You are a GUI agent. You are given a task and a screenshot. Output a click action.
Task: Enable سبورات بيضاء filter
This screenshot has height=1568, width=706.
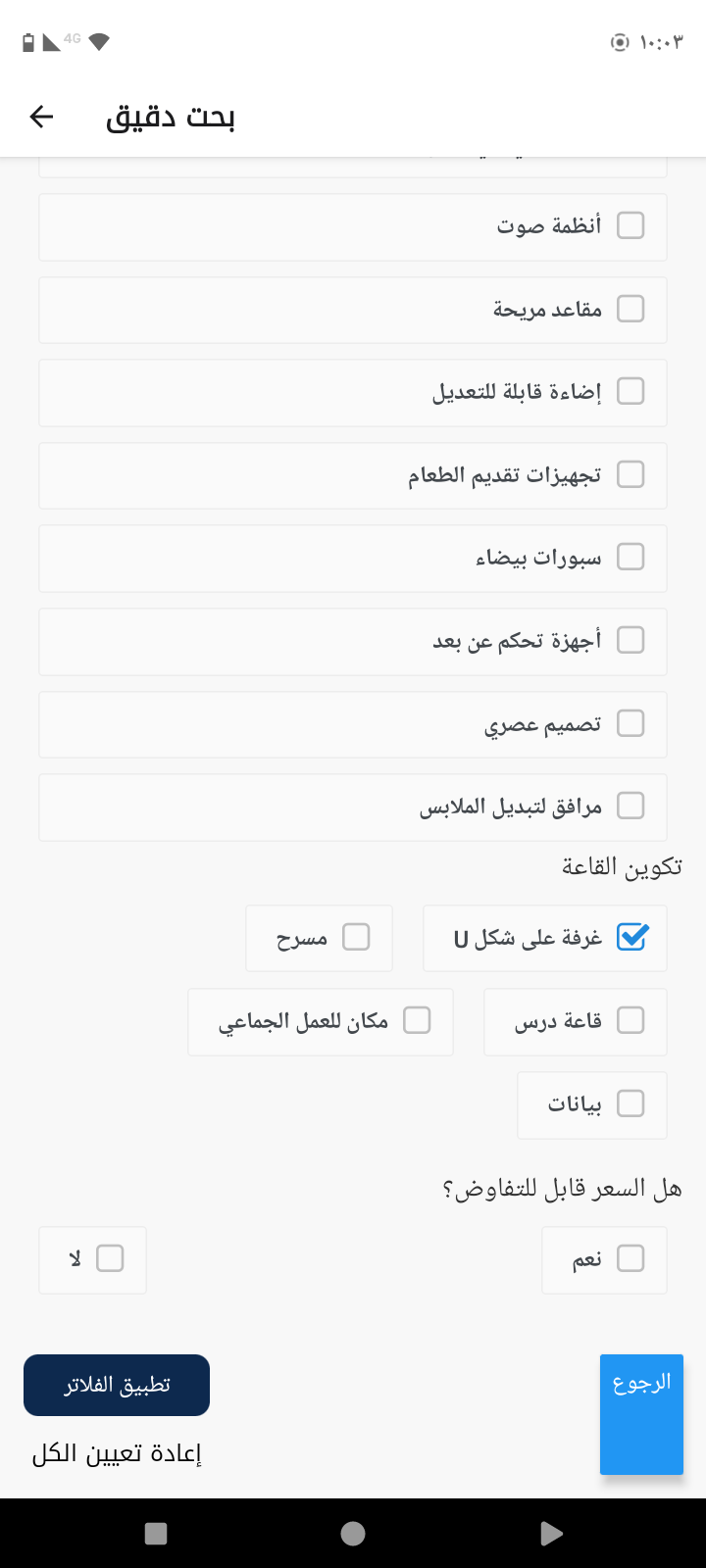[630, 558]
